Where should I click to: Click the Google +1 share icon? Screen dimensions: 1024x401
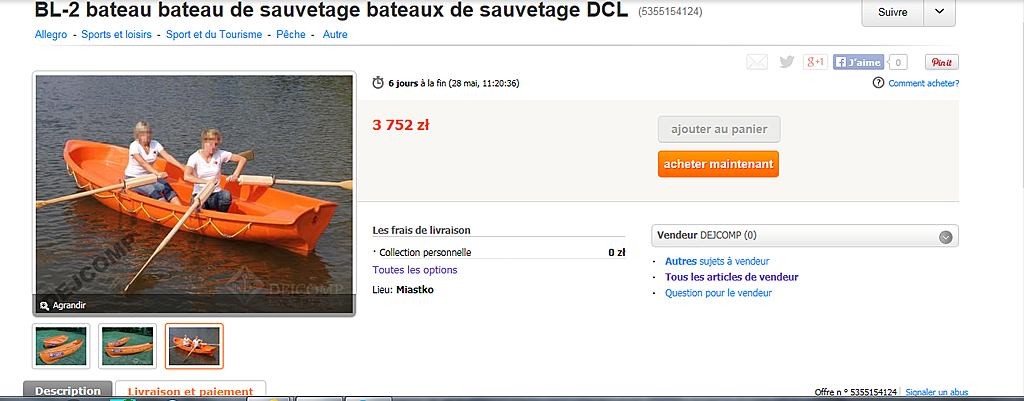[x=816, y=62]
